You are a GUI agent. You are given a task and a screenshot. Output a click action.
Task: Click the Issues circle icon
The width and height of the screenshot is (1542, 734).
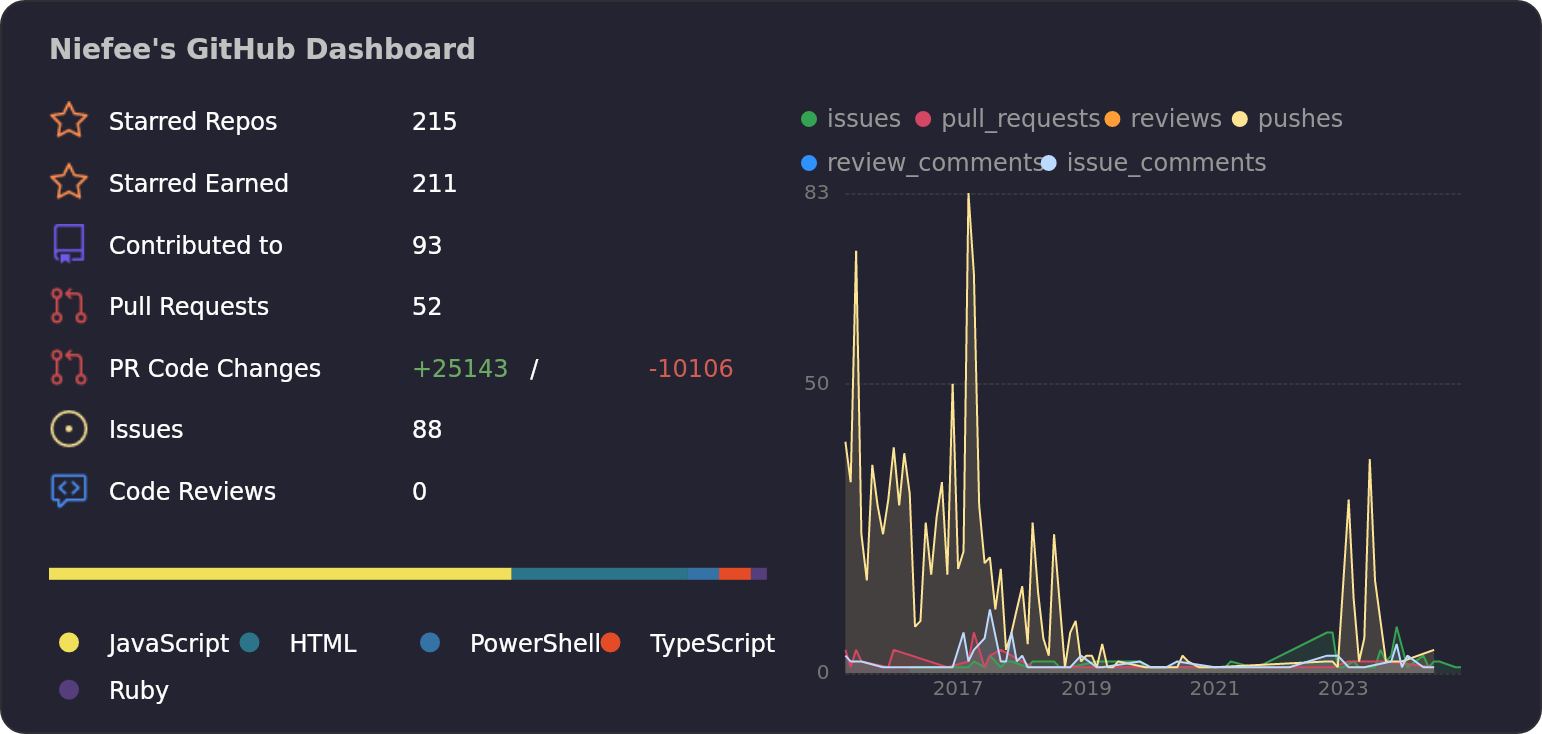[x=68, y=429]
